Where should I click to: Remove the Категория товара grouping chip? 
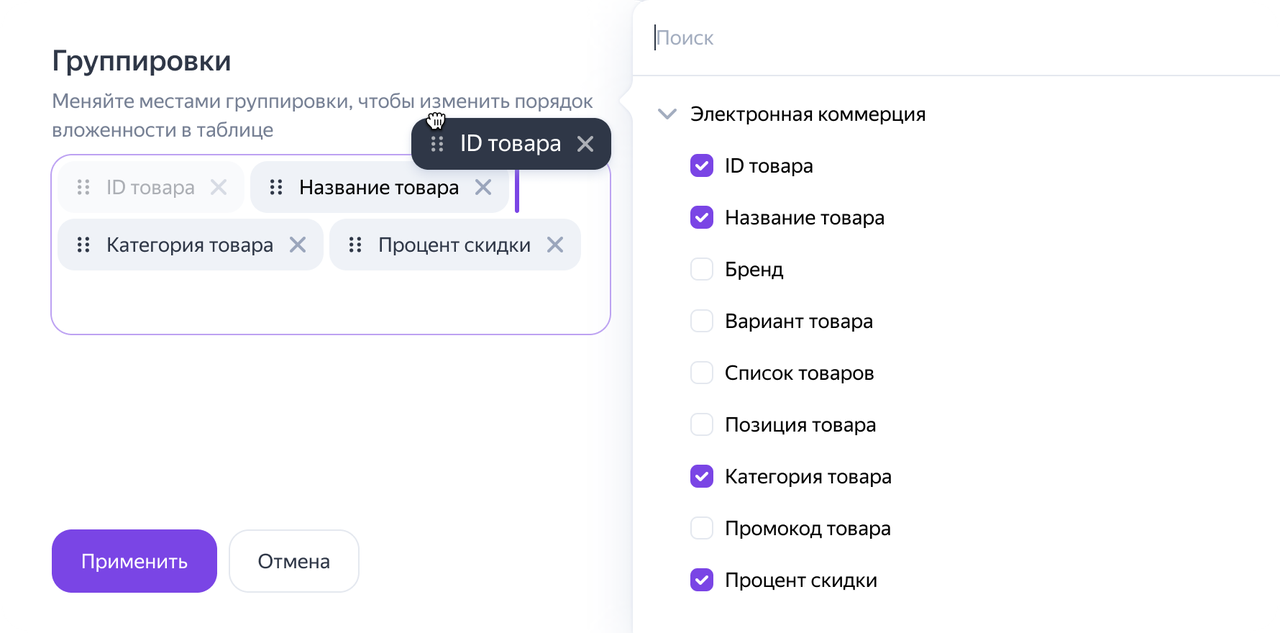(297, 245)
